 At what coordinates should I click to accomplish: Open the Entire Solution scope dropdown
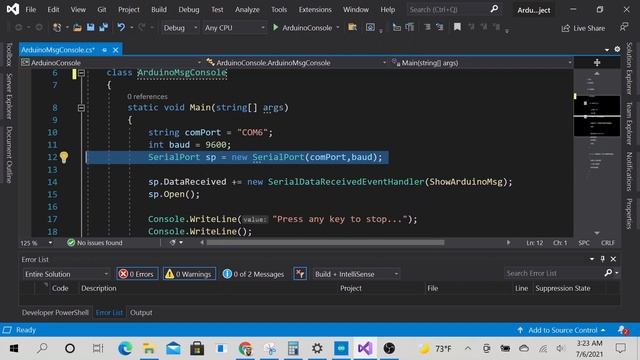66,274
